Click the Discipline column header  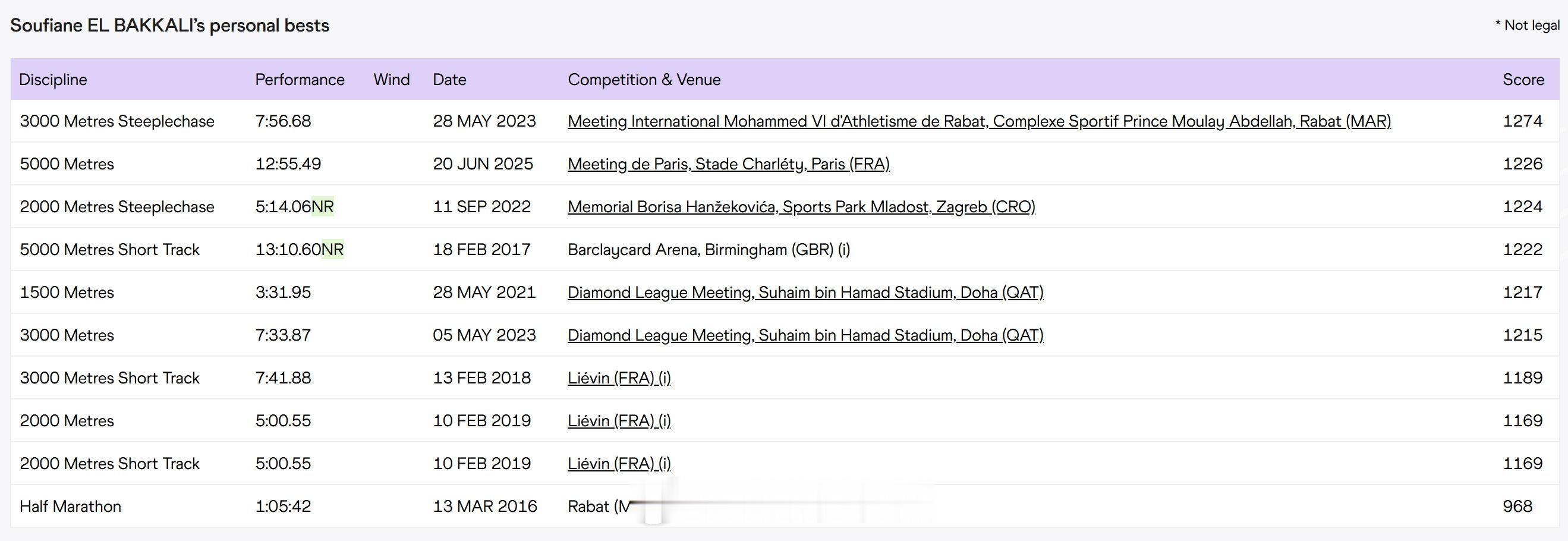(53, 80)
